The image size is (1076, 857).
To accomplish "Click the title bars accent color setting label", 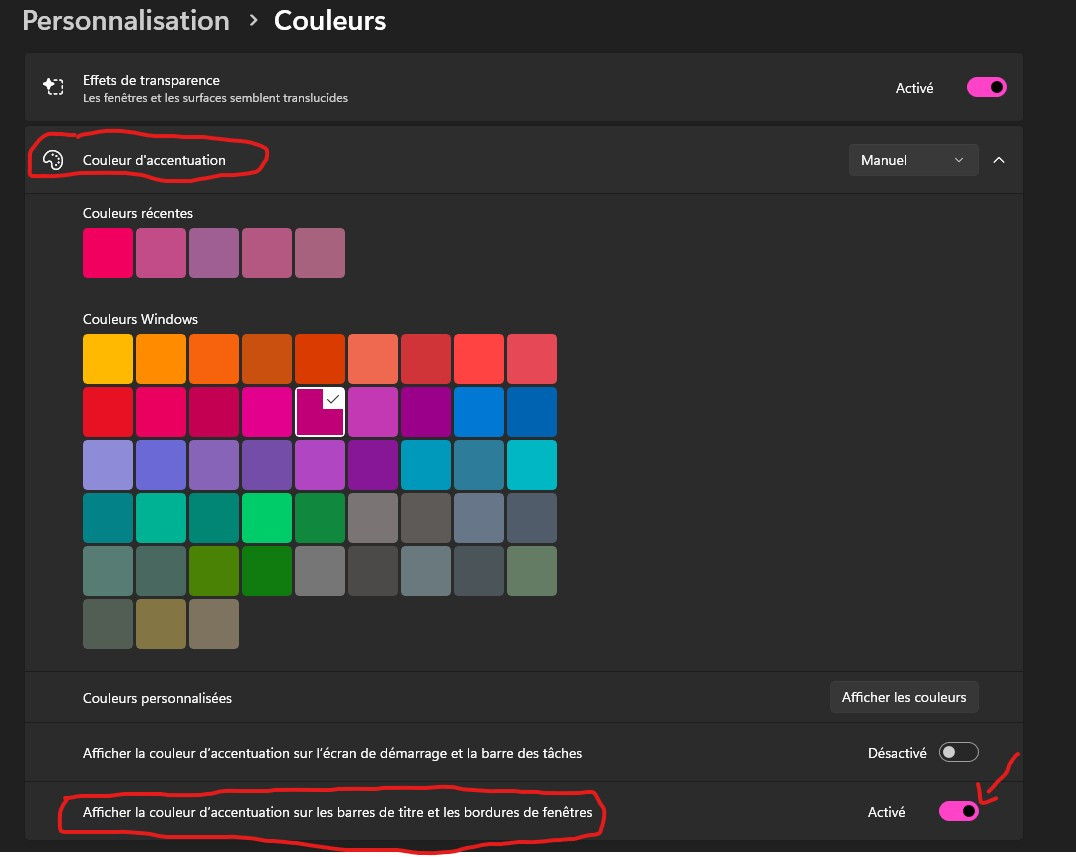I will click(x=338, y=812).
